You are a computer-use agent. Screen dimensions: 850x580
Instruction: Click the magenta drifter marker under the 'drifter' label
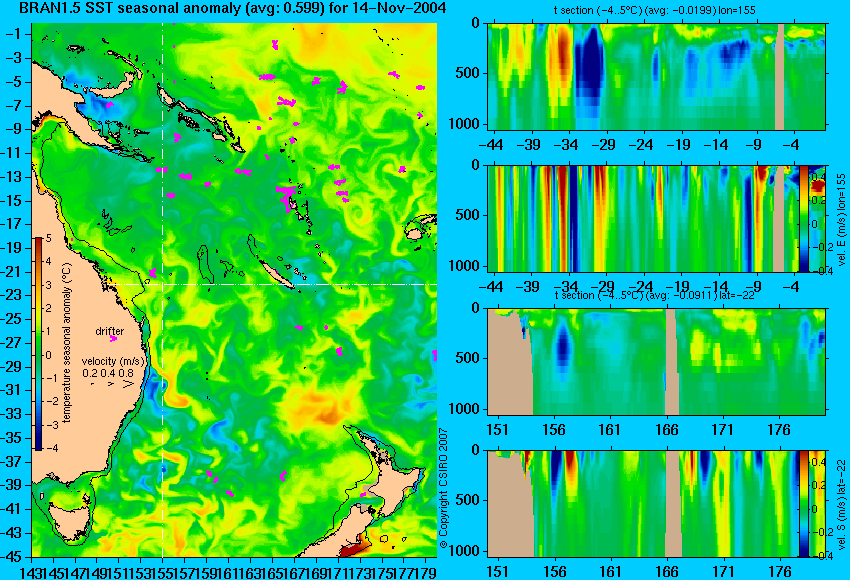113,339
